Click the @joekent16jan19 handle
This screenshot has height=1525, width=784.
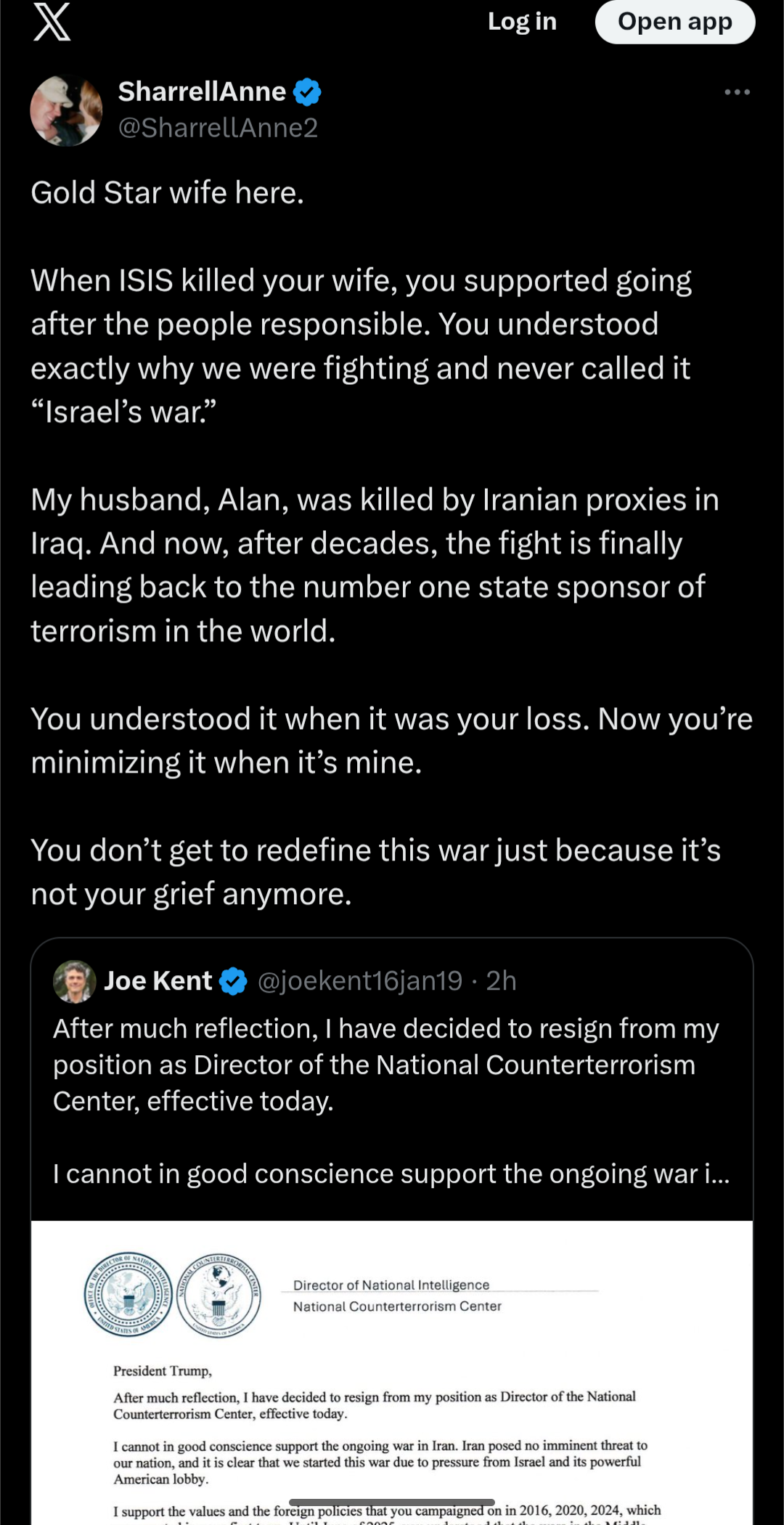point(360,981)
